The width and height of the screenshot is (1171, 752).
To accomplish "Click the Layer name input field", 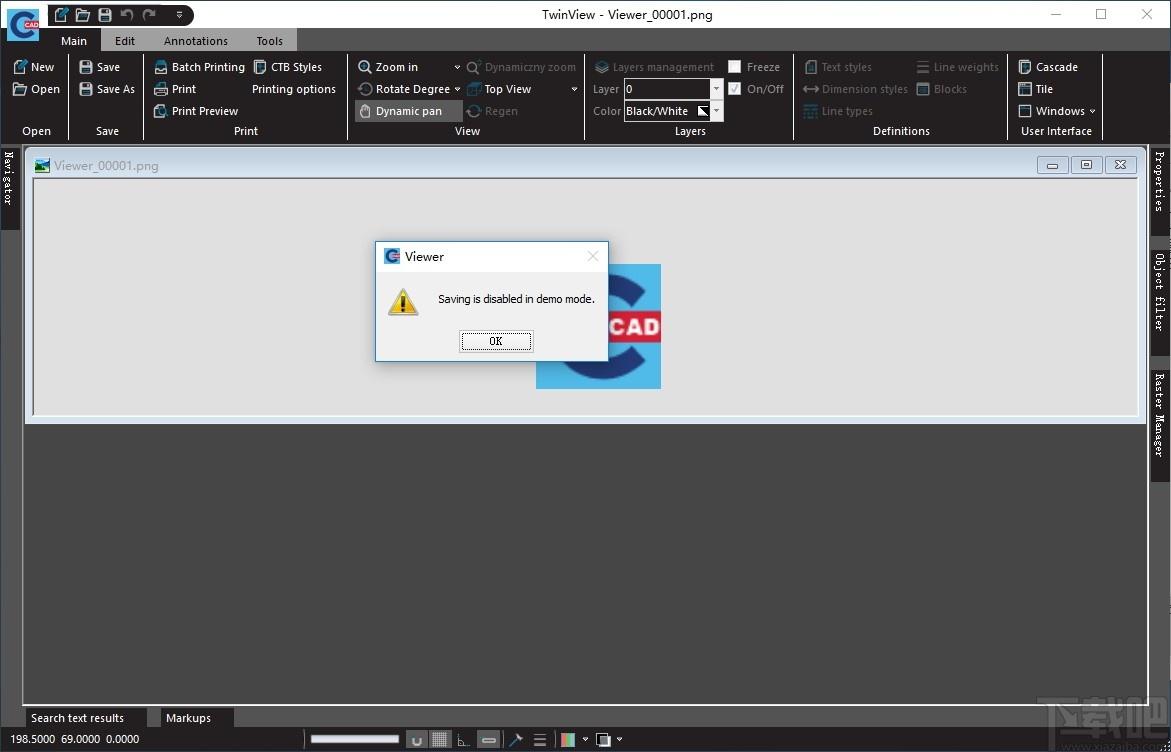I will pyautogui.click(x=667, y=89).
